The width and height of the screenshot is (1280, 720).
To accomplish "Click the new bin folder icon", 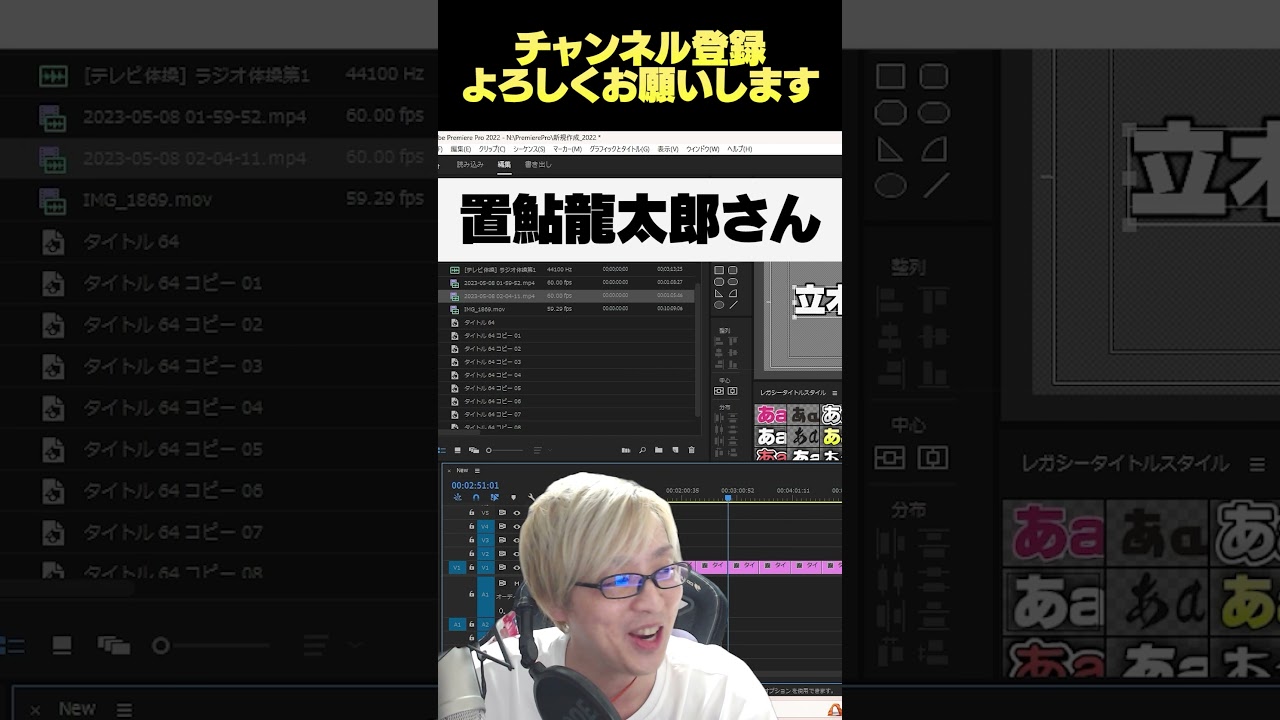I will coord(658,450).
